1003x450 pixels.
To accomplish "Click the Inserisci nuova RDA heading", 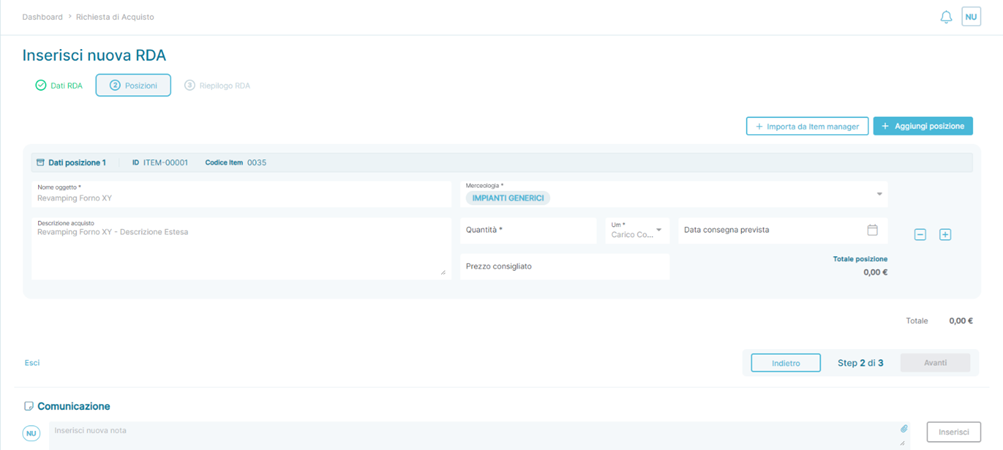I will (94, 56).
